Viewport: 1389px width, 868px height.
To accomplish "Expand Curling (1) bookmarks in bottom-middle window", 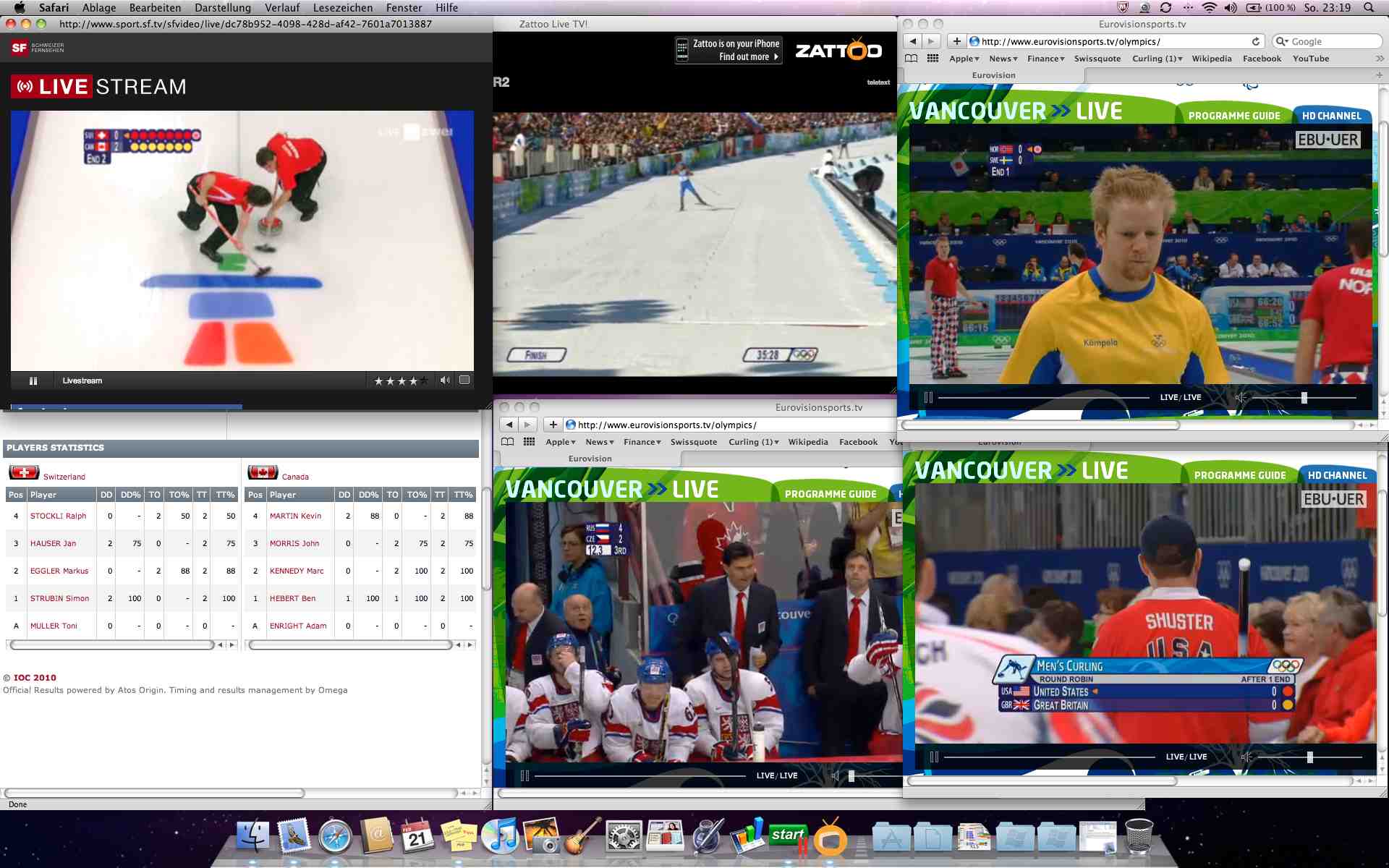I will (x=754, y=442).
